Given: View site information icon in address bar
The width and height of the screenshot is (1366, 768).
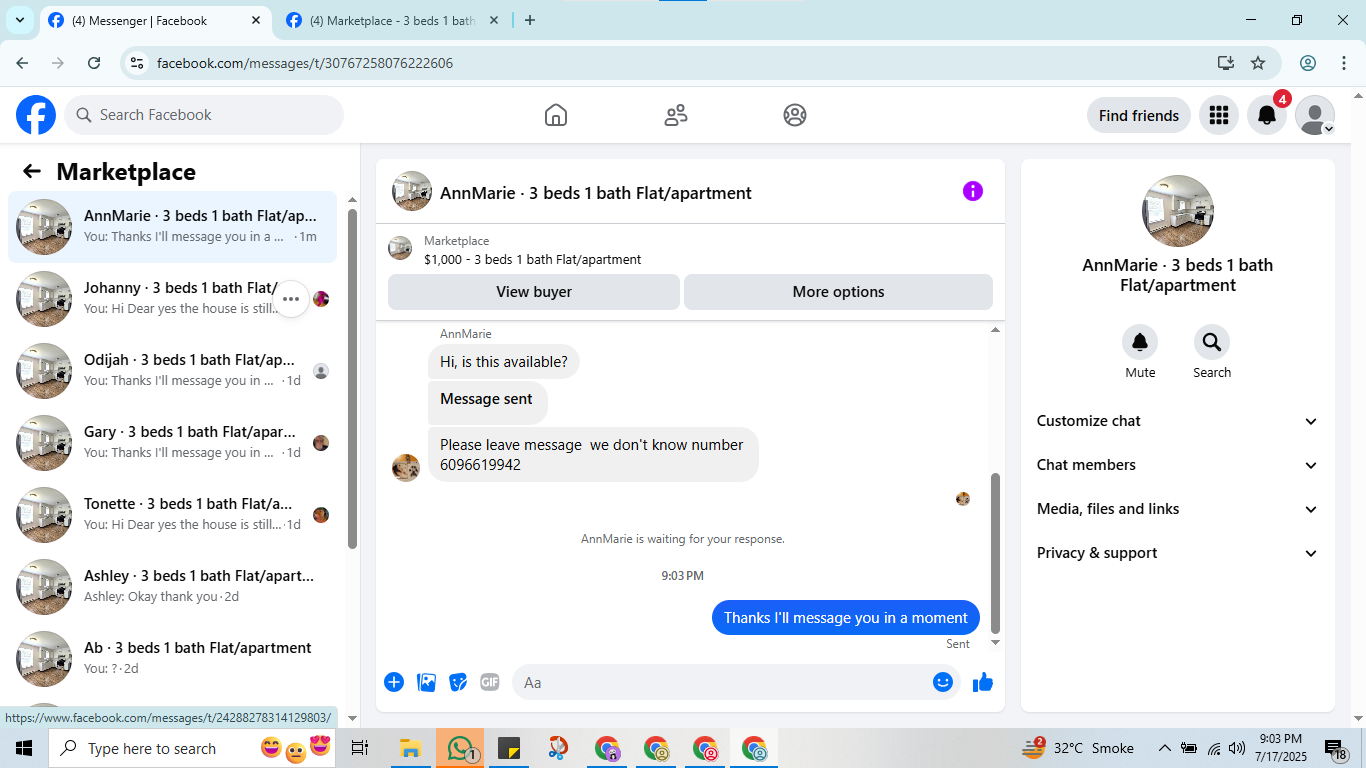Looking at the screenshot, I should point(138,63).
